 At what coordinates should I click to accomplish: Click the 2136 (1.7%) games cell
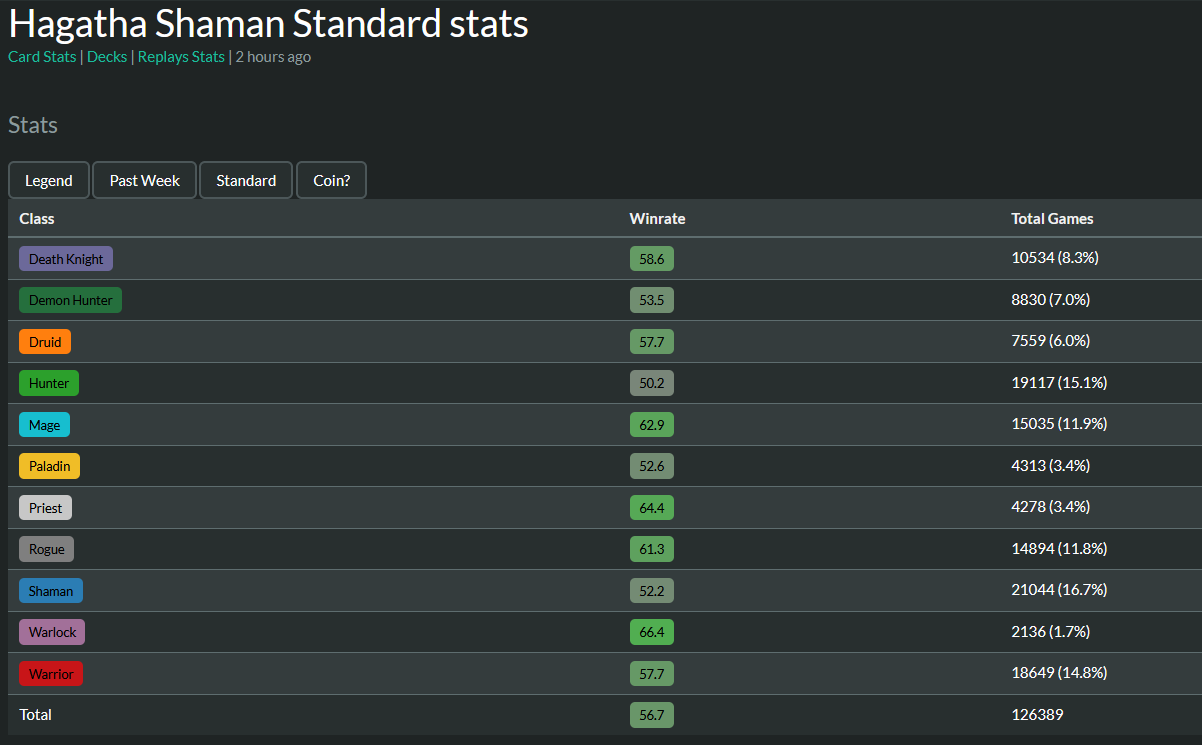tap(1051, 631)
